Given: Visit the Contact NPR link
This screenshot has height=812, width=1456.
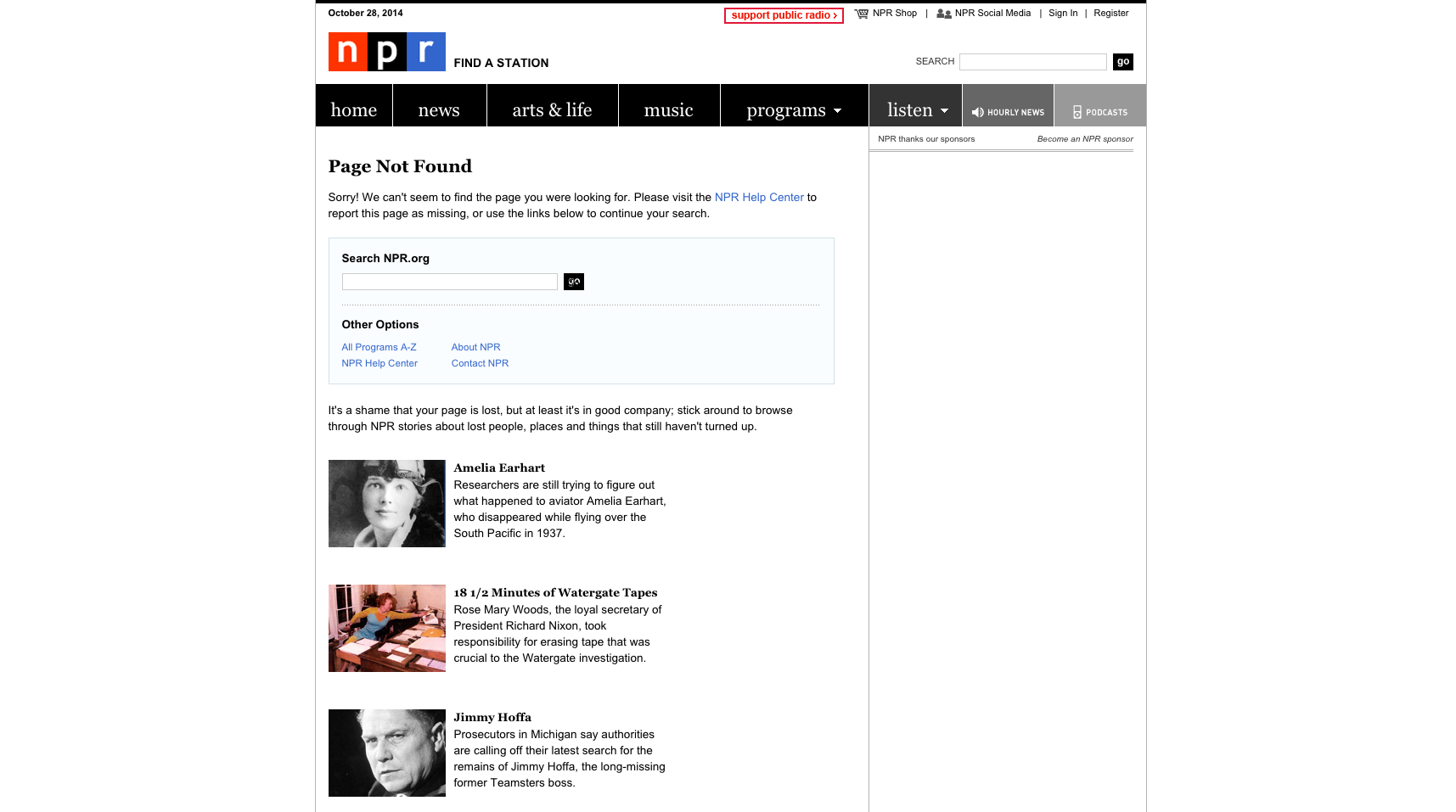Looking at the screenshot, I should pos(480,363).
